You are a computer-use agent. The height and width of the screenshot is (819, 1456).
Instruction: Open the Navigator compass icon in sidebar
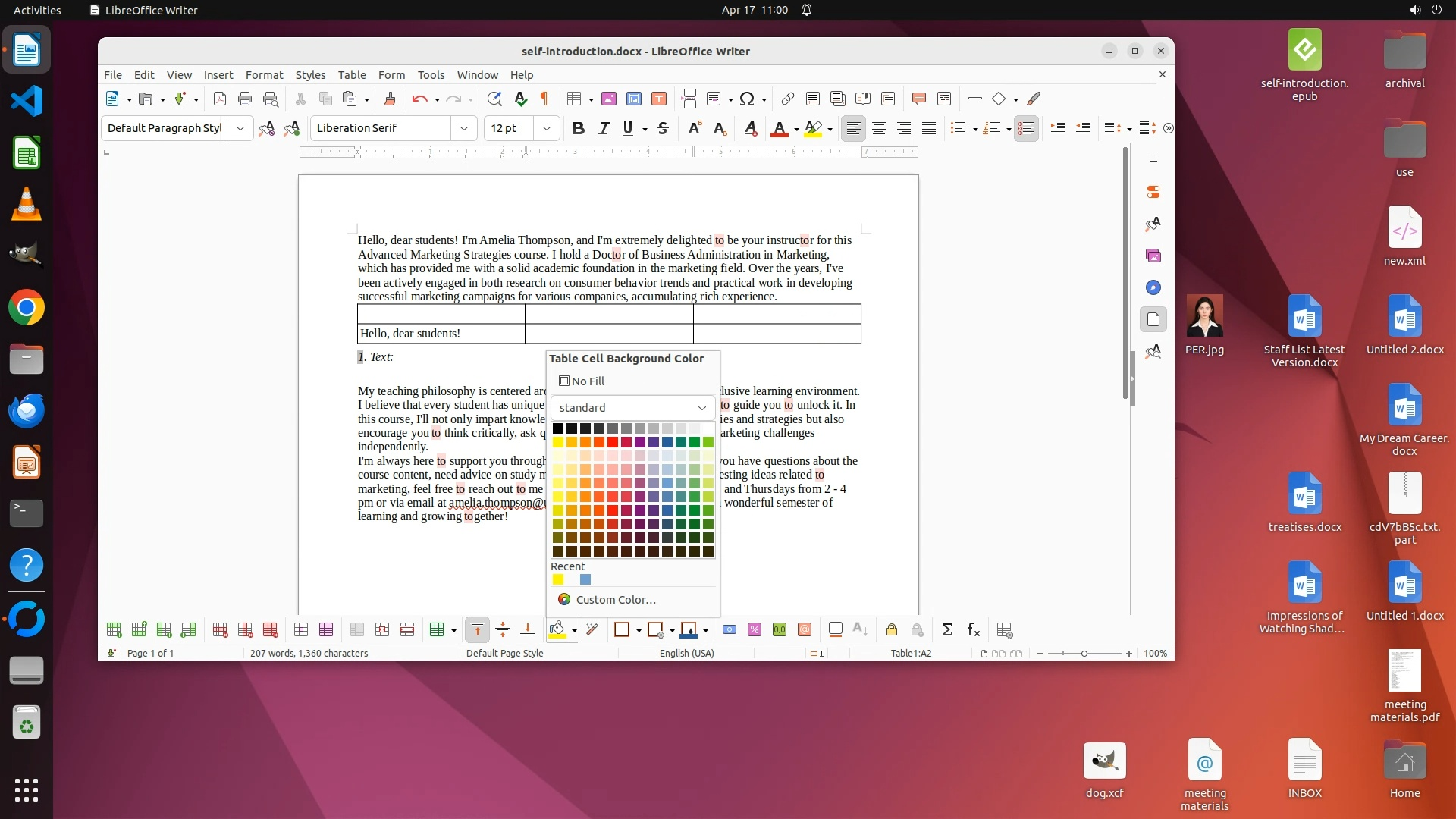[1153, 287]
